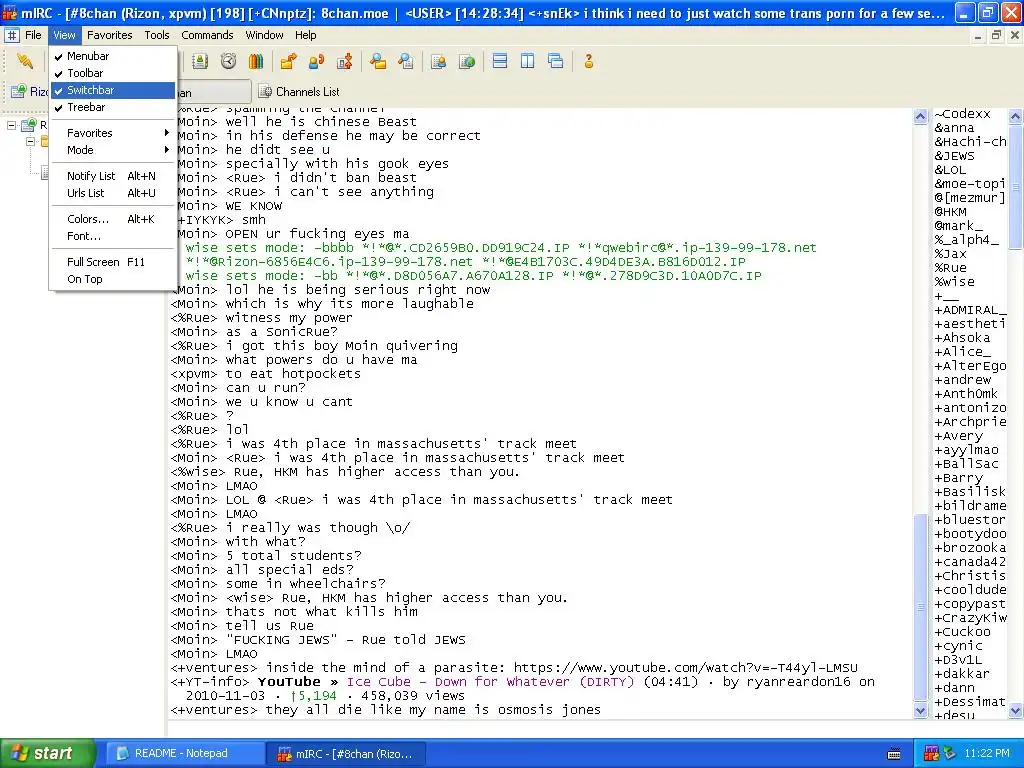Image resolution: width=1024 pixels, height=768 pixels.
Task: Click chat scrollbar down arrow
Action: 920,711
